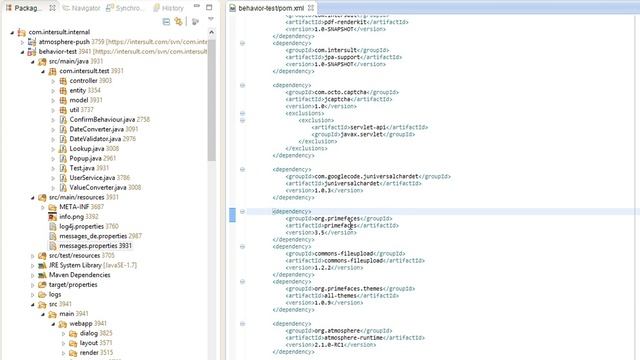Collapse behavior-test project node

click(x=22, y=52)
